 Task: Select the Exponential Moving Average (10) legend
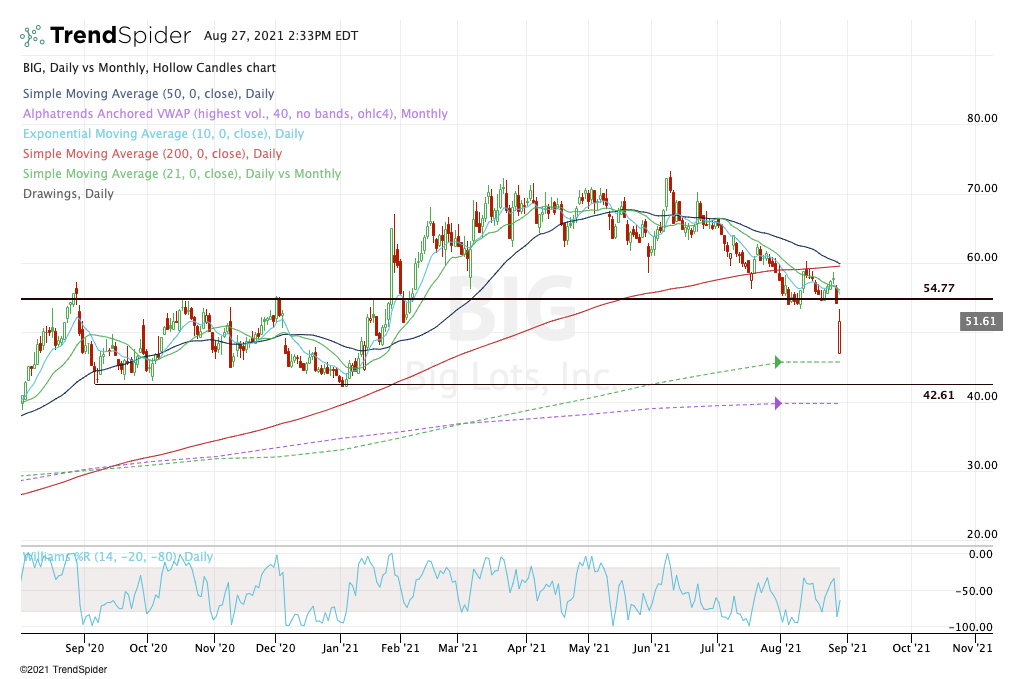[162, 134]
